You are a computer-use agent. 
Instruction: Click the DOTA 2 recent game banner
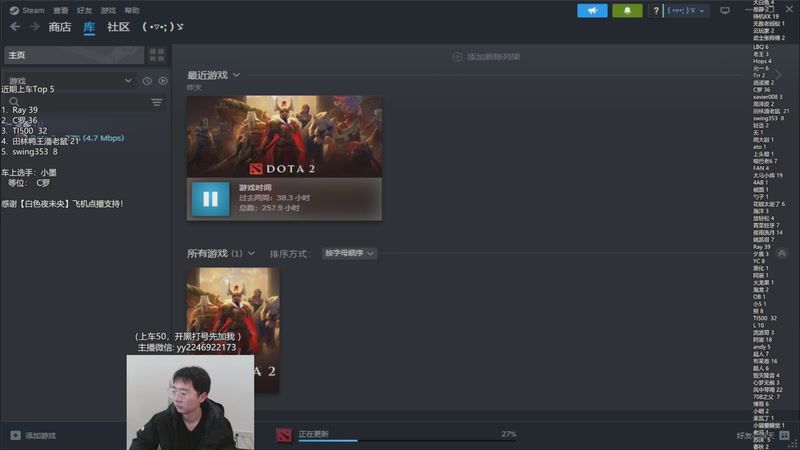284,136
